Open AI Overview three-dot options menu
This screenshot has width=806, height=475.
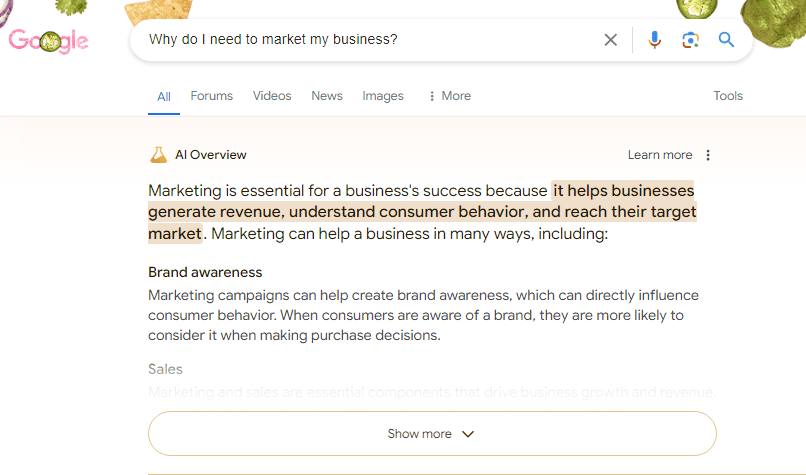click(x=708, y=155)
